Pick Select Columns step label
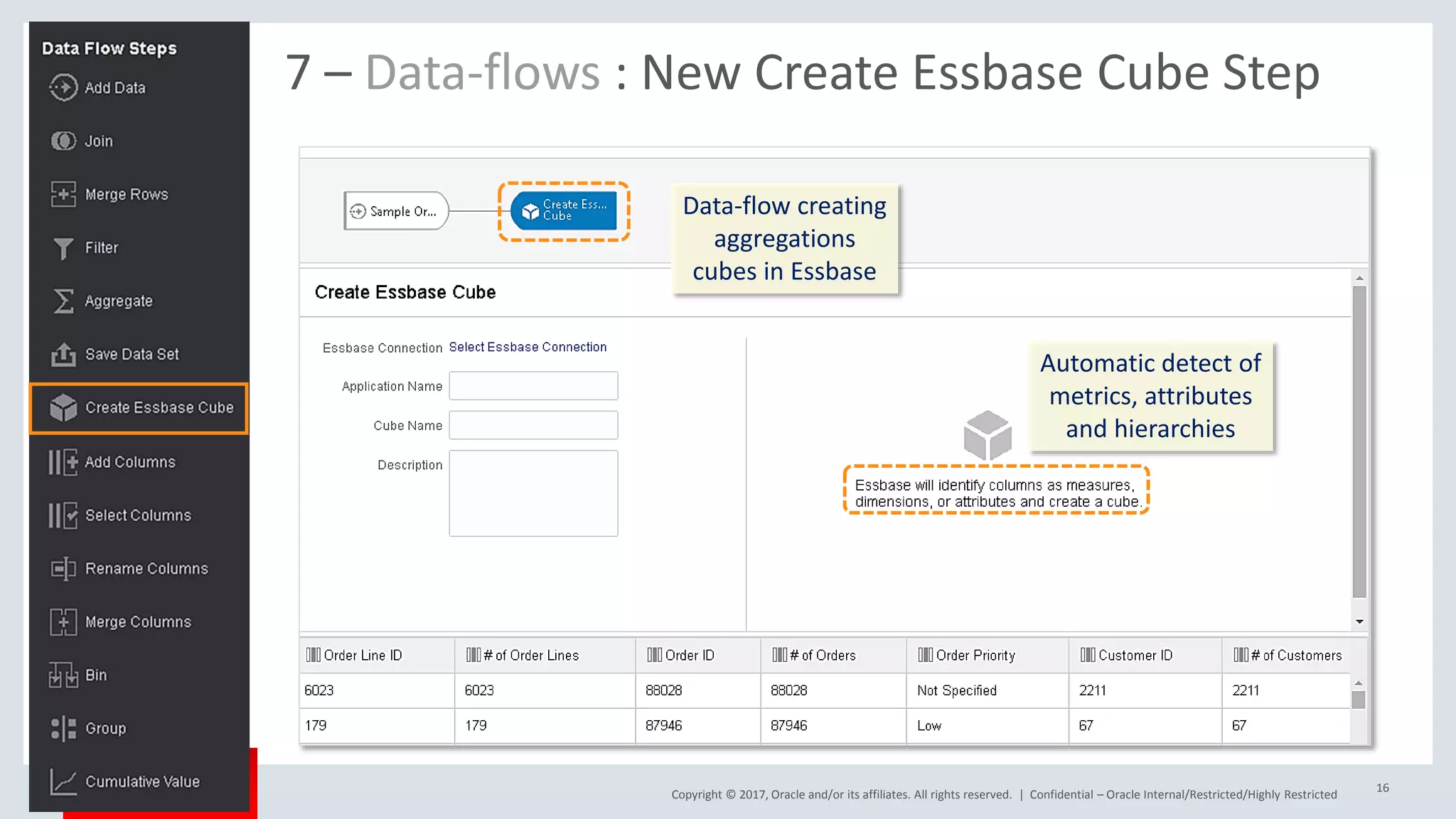1456x819 pixels. (138, 515)
